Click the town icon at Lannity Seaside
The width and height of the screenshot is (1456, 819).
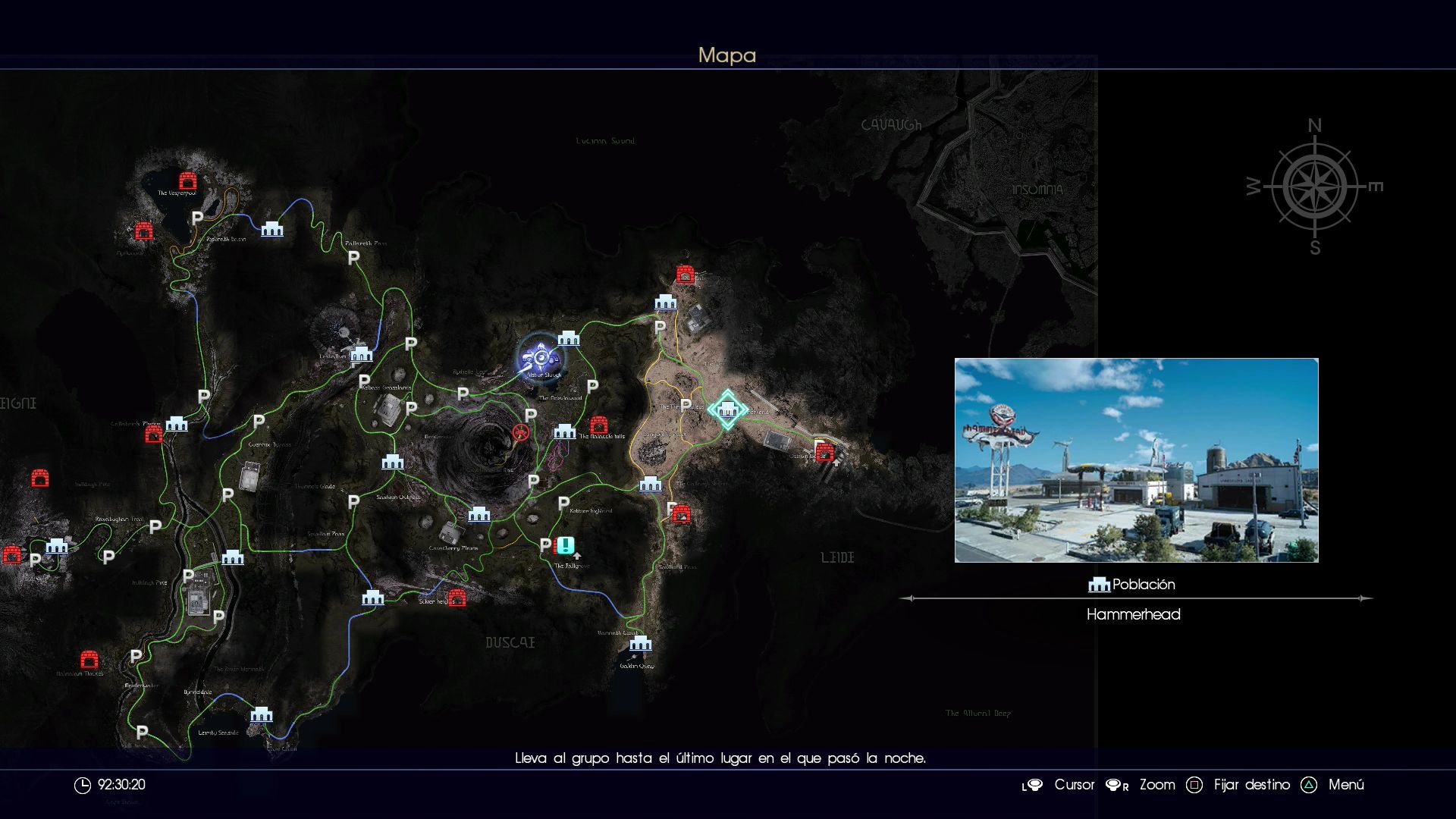point(261,714)
